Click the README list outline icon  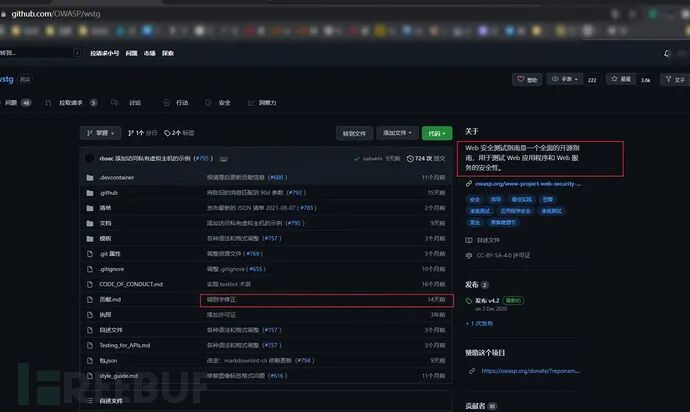(90, 401)
